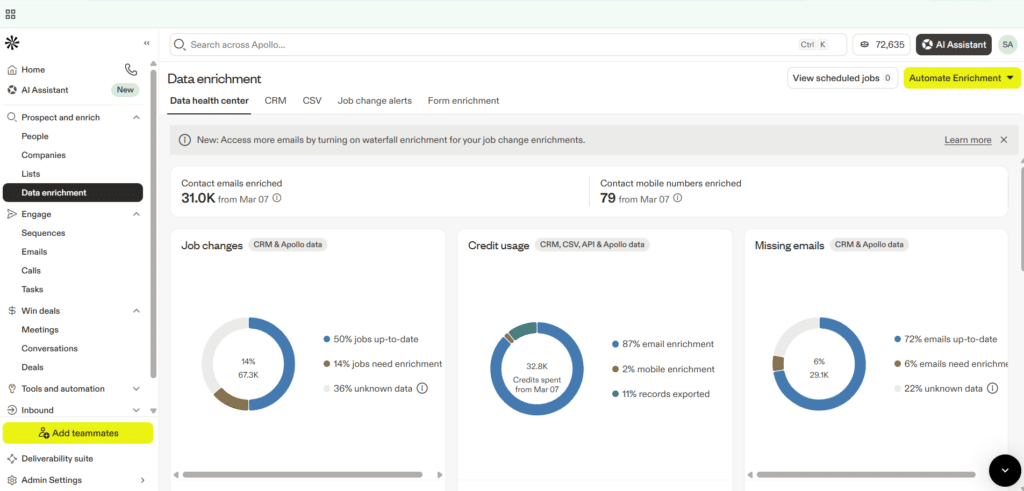Click the 50% jobs up-to-date legend dot

327,340
